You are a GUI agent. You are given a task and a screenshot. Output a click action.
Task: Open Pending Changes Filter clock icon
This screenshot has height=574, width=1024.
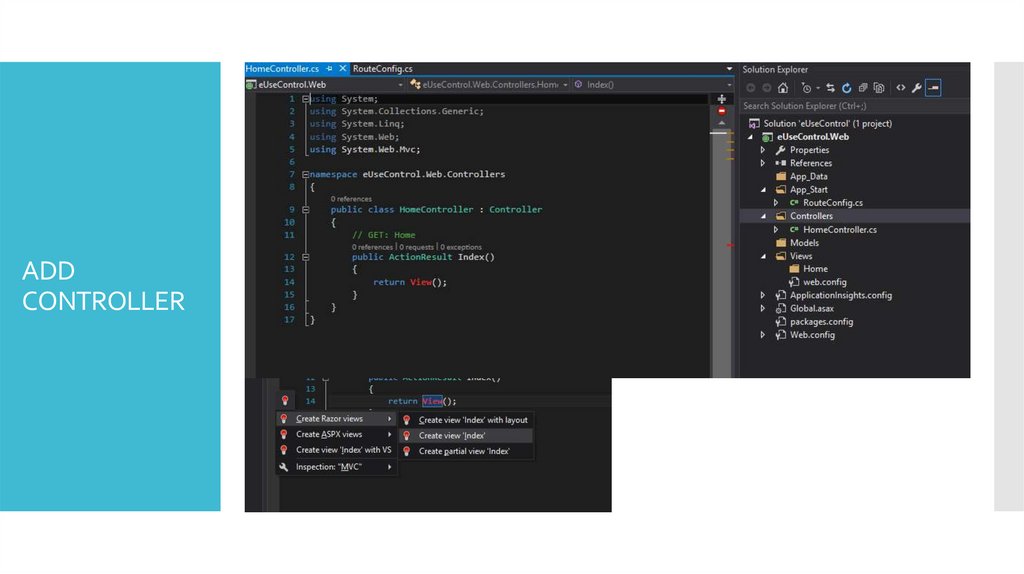(807, 88)
